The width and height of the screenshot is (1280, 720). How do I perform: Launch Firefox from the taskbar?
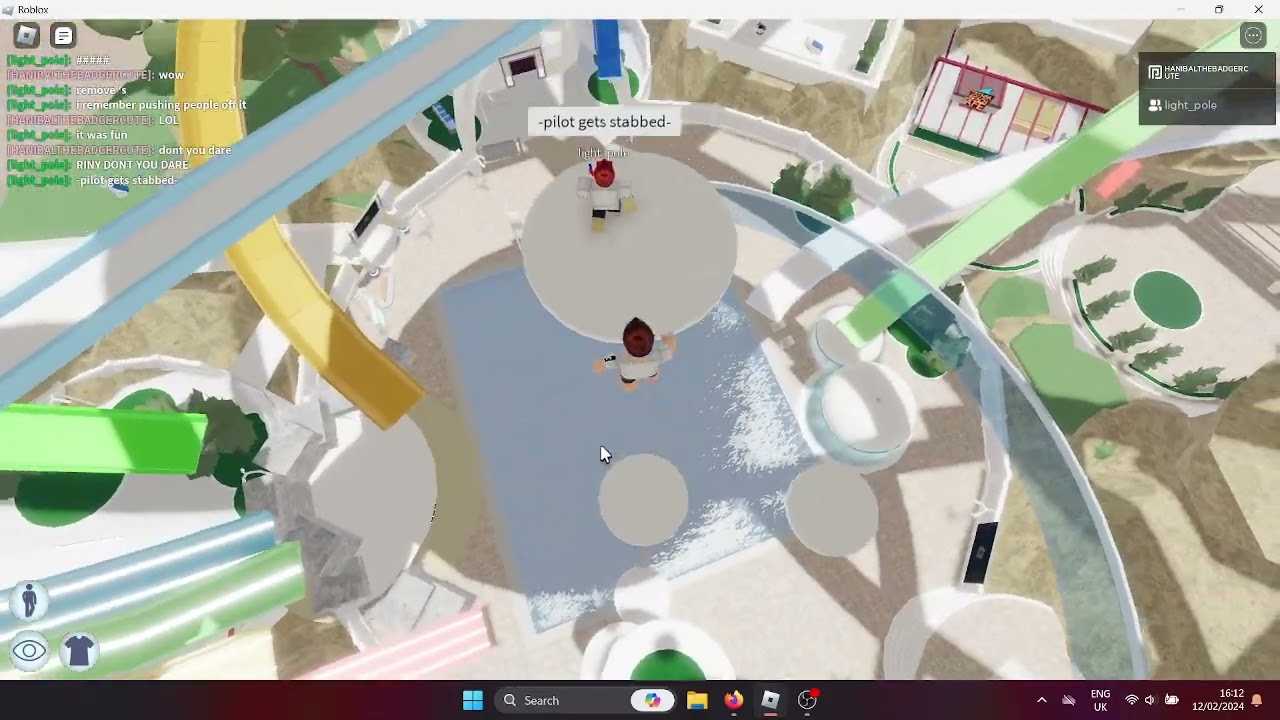coord(734,700)
